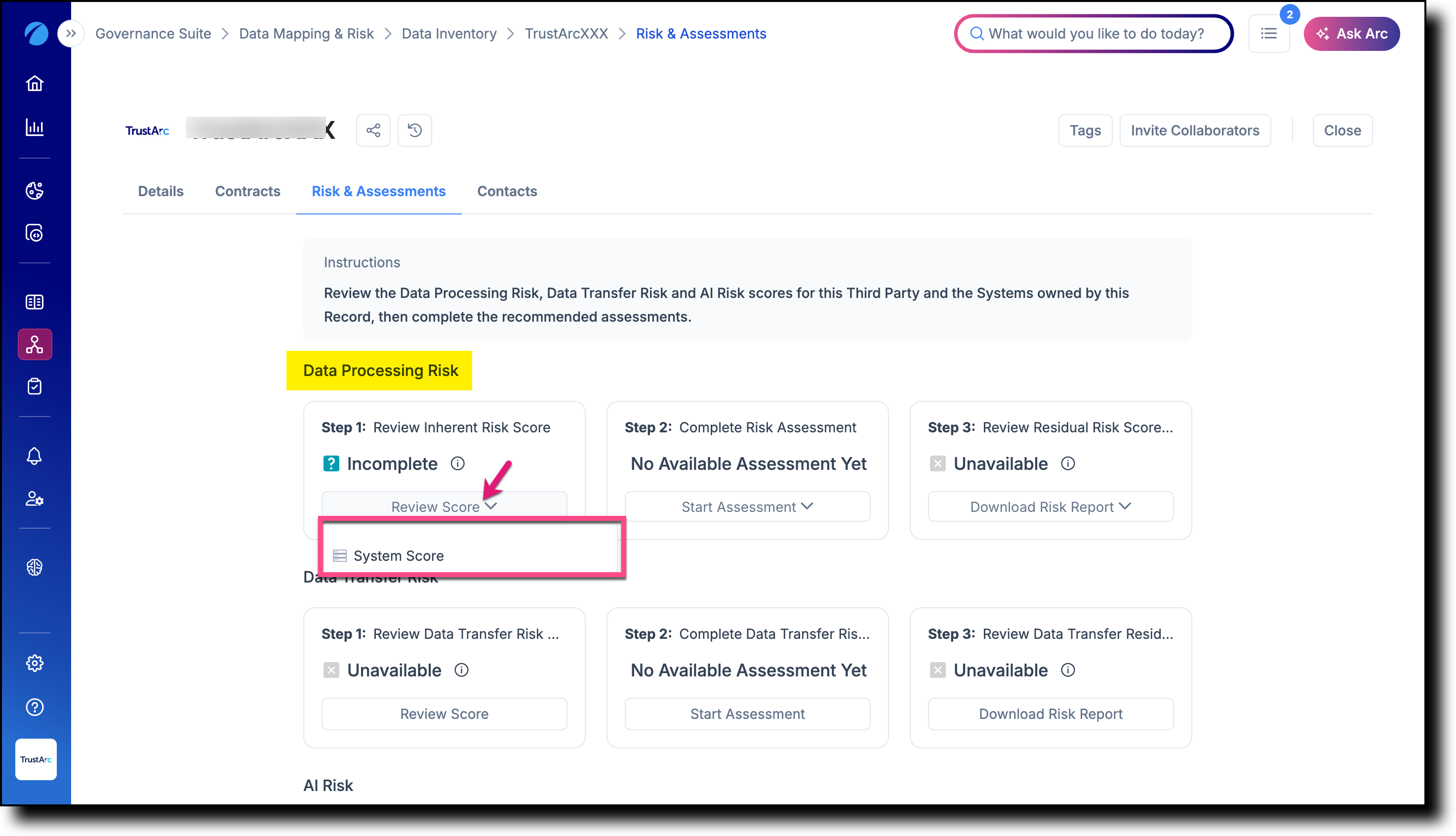Screen dimensions: 1456x836
Task: Click Start Assessment button under Data Transfer Risk
Action: click(747, 713)
